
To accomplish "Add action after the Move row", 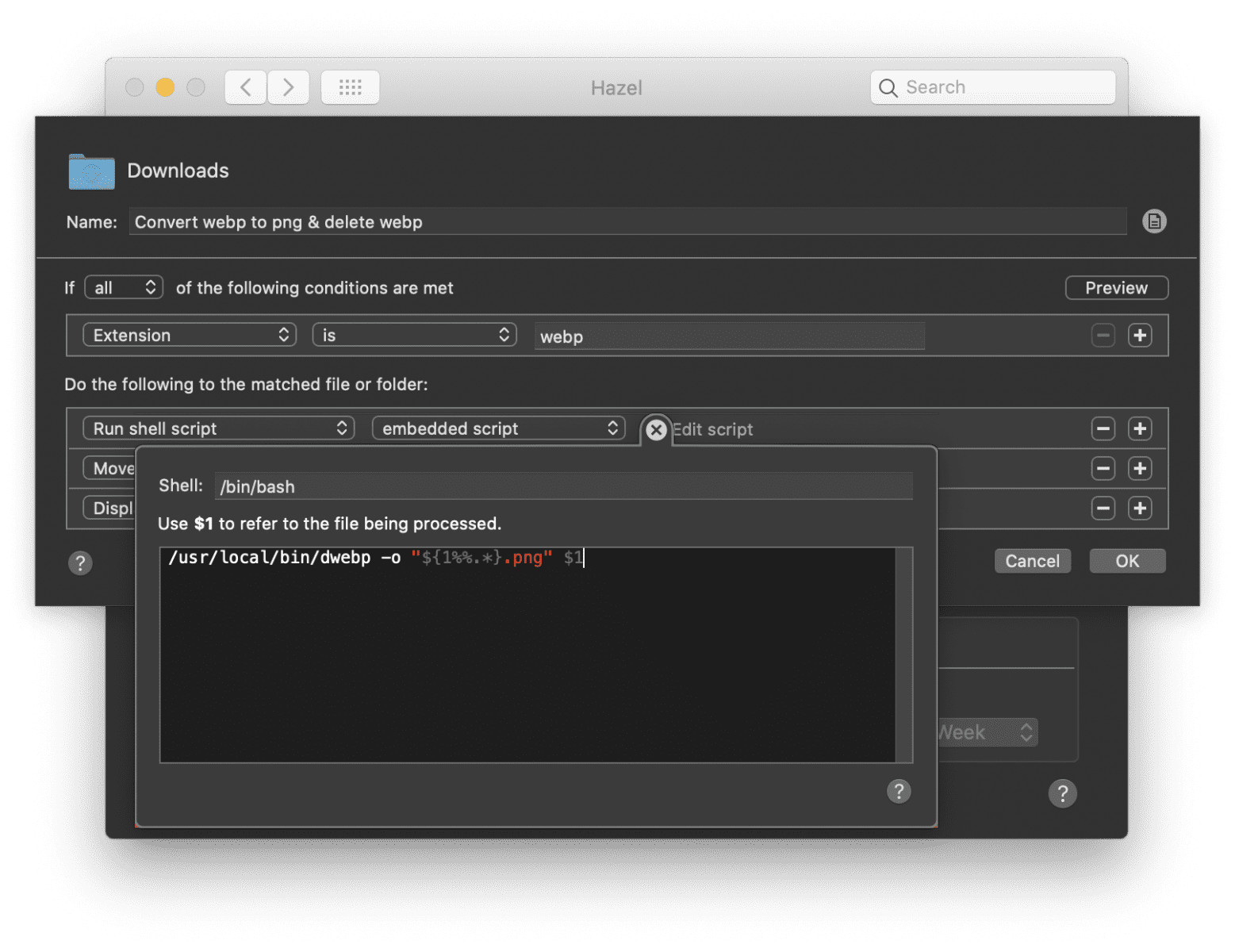I will click(1140, 468).
